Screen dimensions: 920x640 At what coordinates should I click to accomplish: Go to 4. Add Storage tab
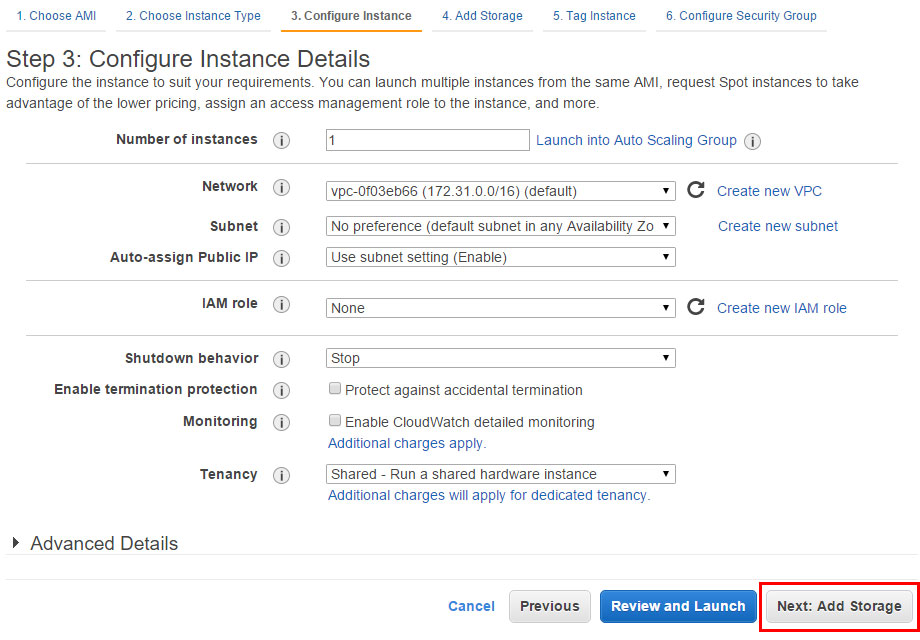[482, 16]
